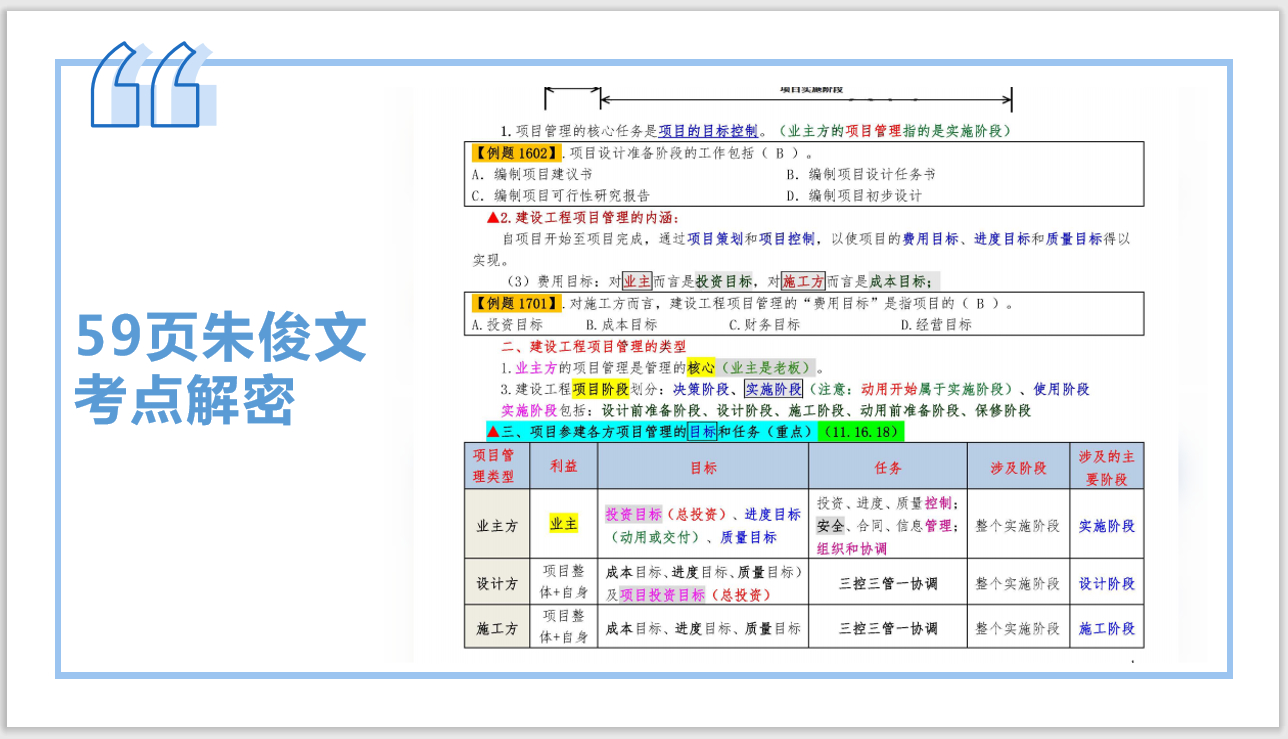This screenshot has height=739, width=1288.
Task: Select answer option "C.财务目标"
Action: (765, 325)
